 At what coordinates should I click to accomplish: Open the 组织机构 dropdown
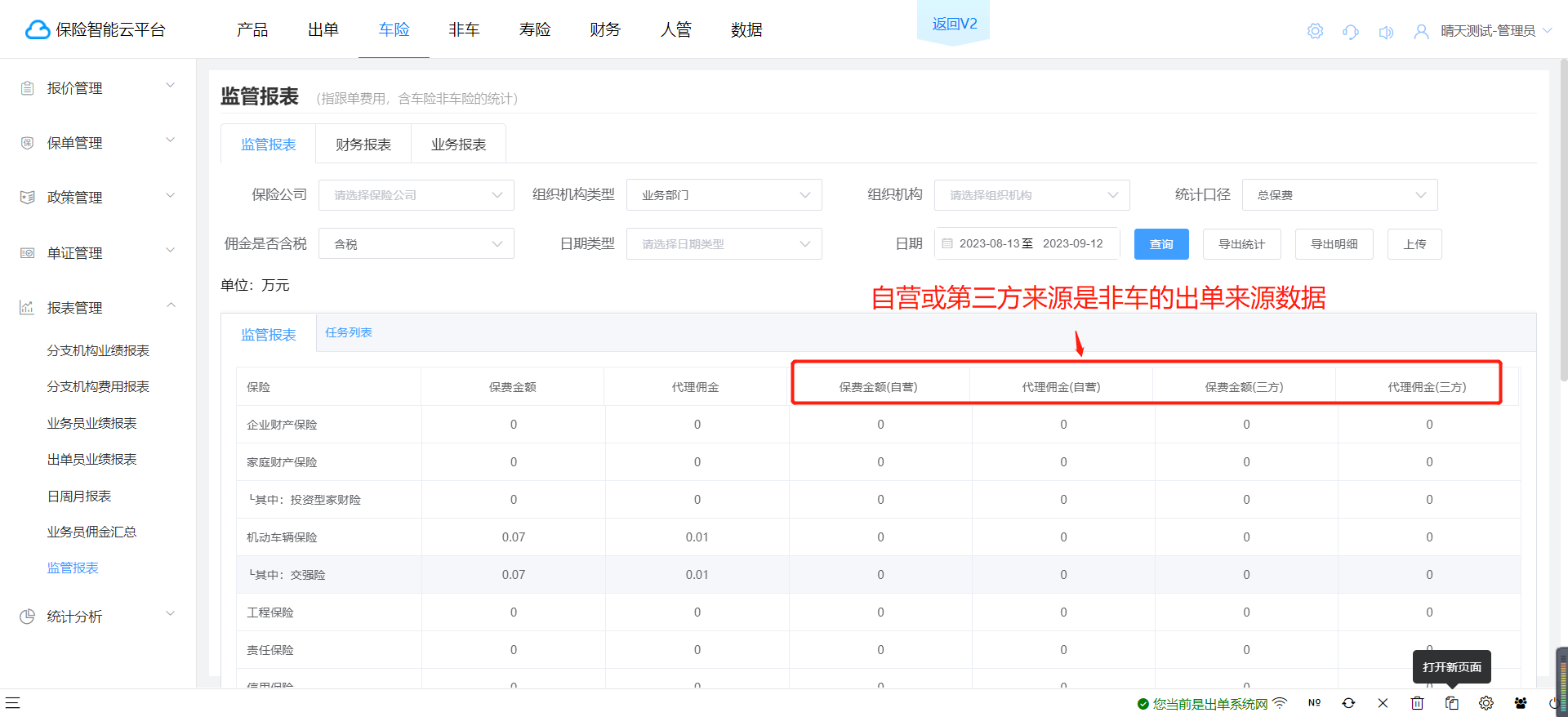pos(1032,195)
